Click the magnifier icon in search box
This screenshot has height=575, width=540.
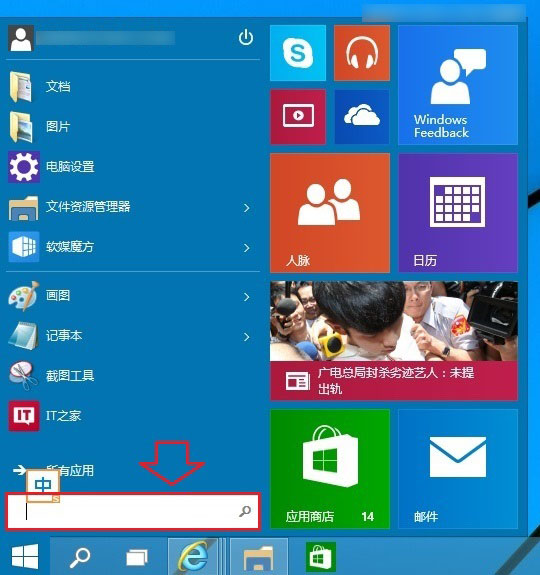coord(245,511)
